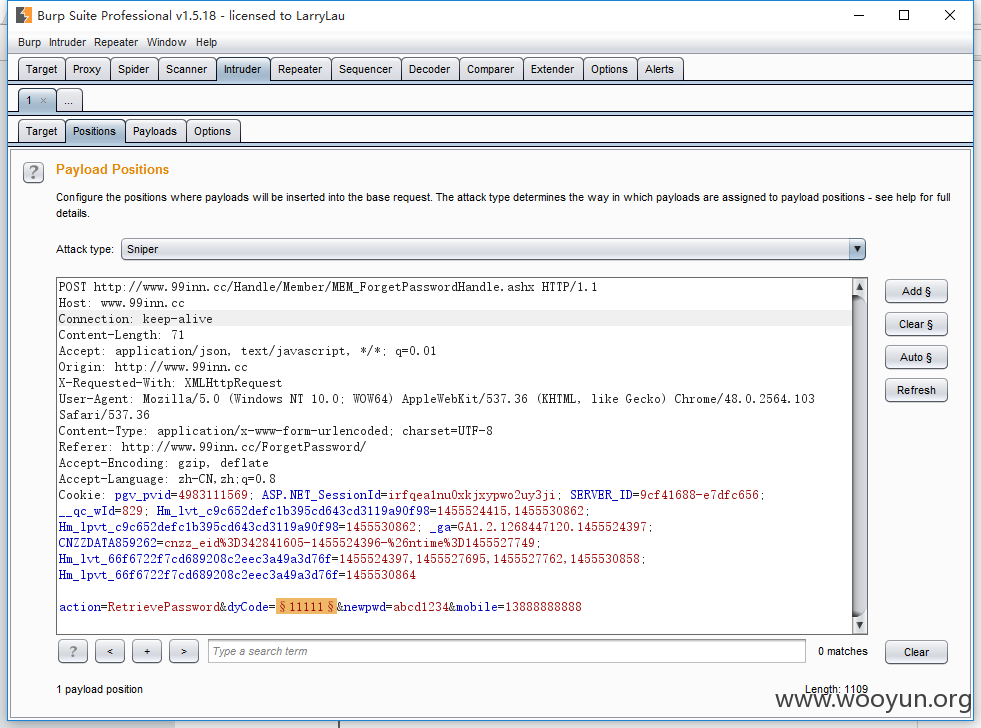Viewport: 981px width, 728px height.
Task: Click the plus search option button
Action: [147, 651]
